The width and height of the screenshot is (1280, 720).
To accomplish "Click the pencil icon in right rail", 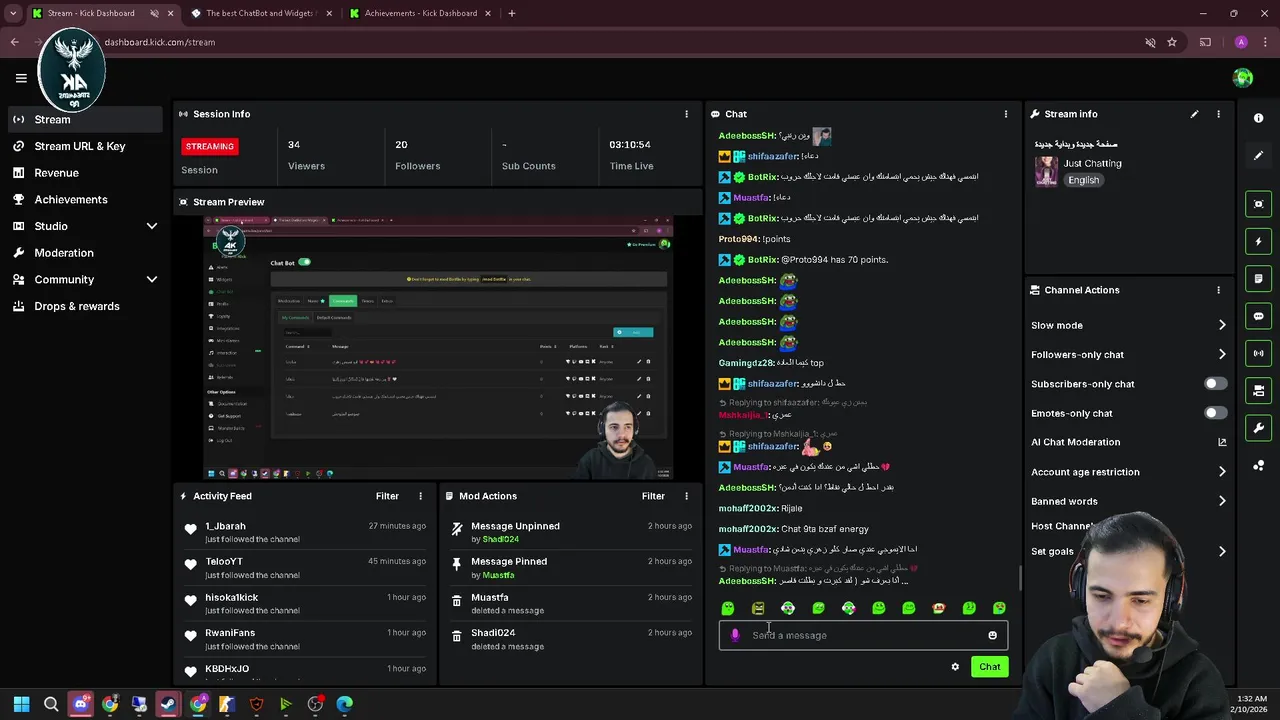I will point(1258,156).
